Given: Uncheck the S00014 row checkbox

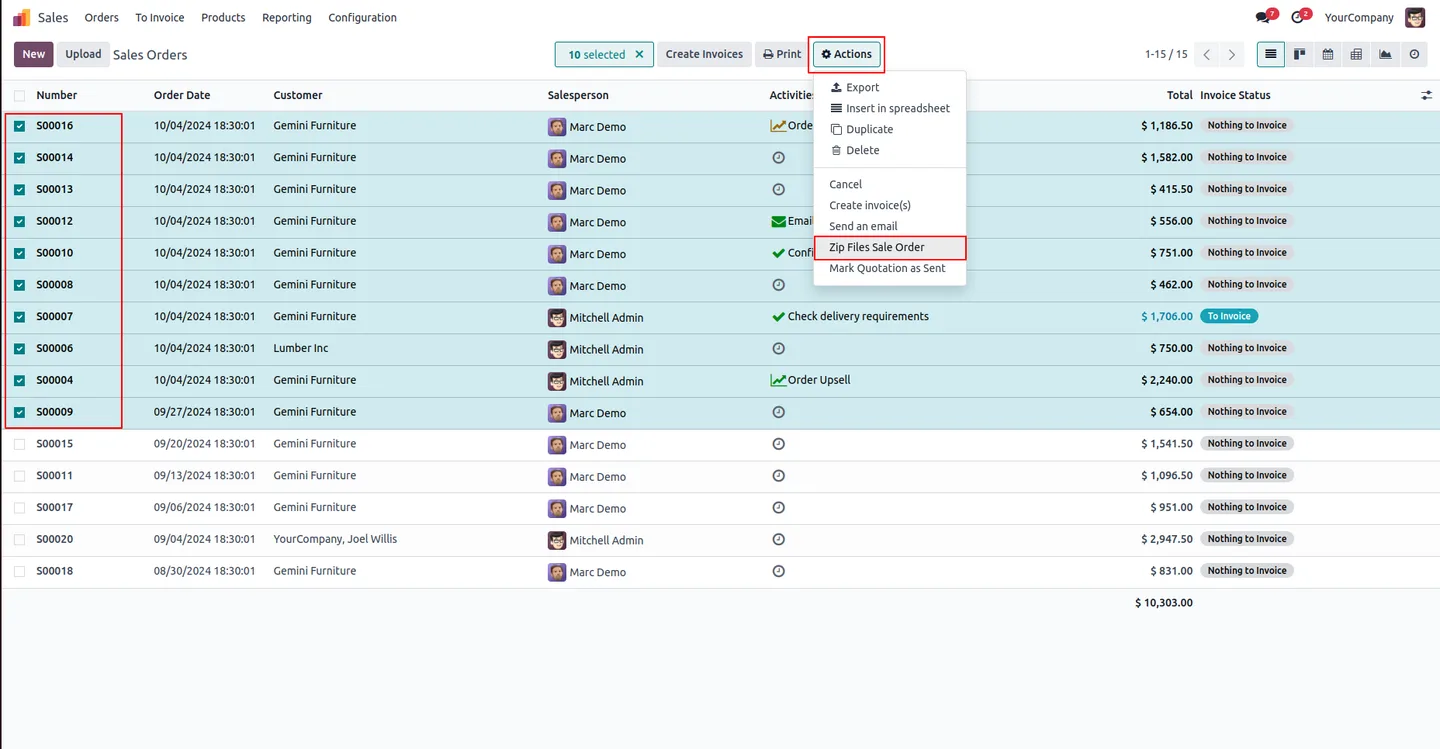Looking at the screenshot, I should tap(20, 158).
